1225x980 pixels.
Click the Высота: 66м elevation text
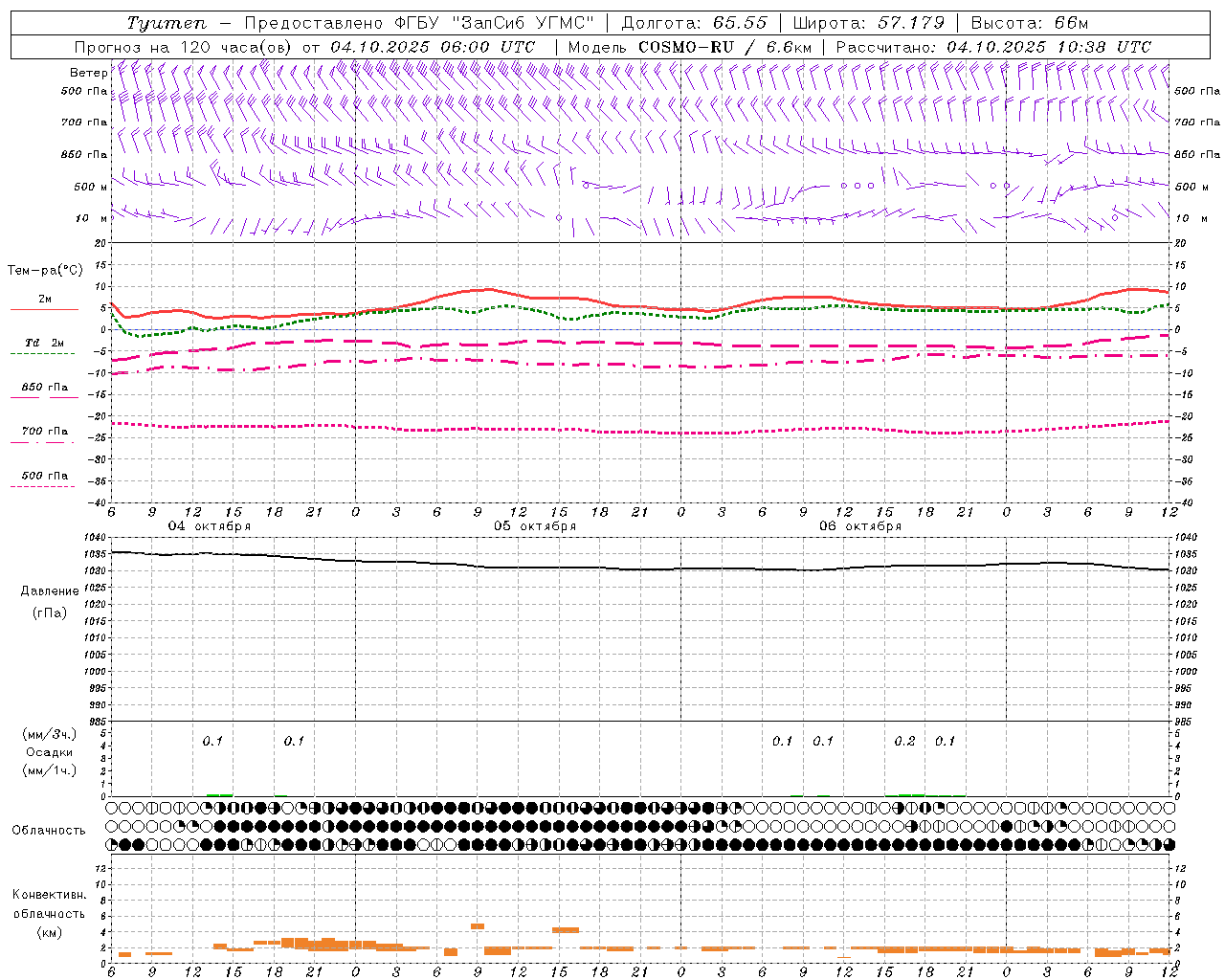point(1030,23)
